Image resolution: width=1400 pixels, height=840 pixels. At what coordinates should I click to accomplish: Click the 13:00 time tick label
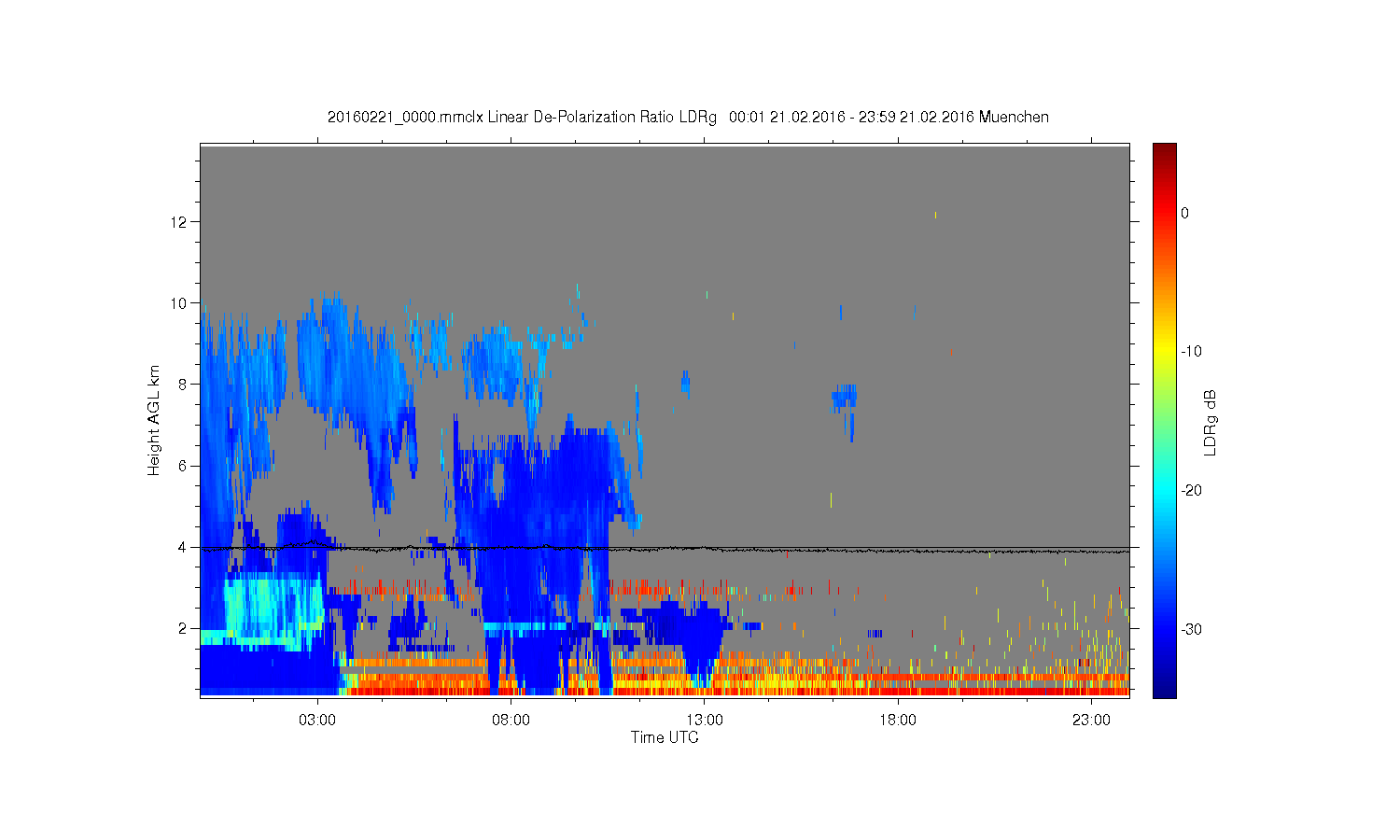pyautogui.click(x=705, y=721)
